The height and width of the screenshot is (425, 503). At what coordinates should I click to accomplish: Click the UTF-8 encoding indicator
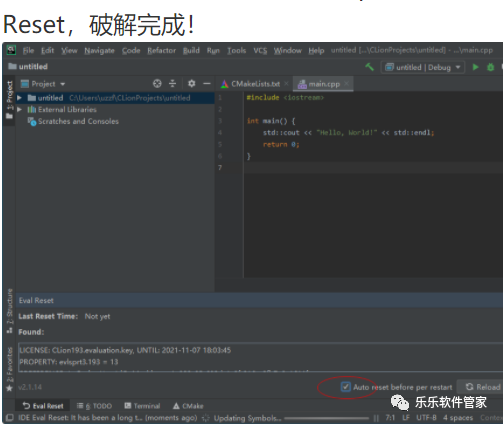(x=426, y=418)
